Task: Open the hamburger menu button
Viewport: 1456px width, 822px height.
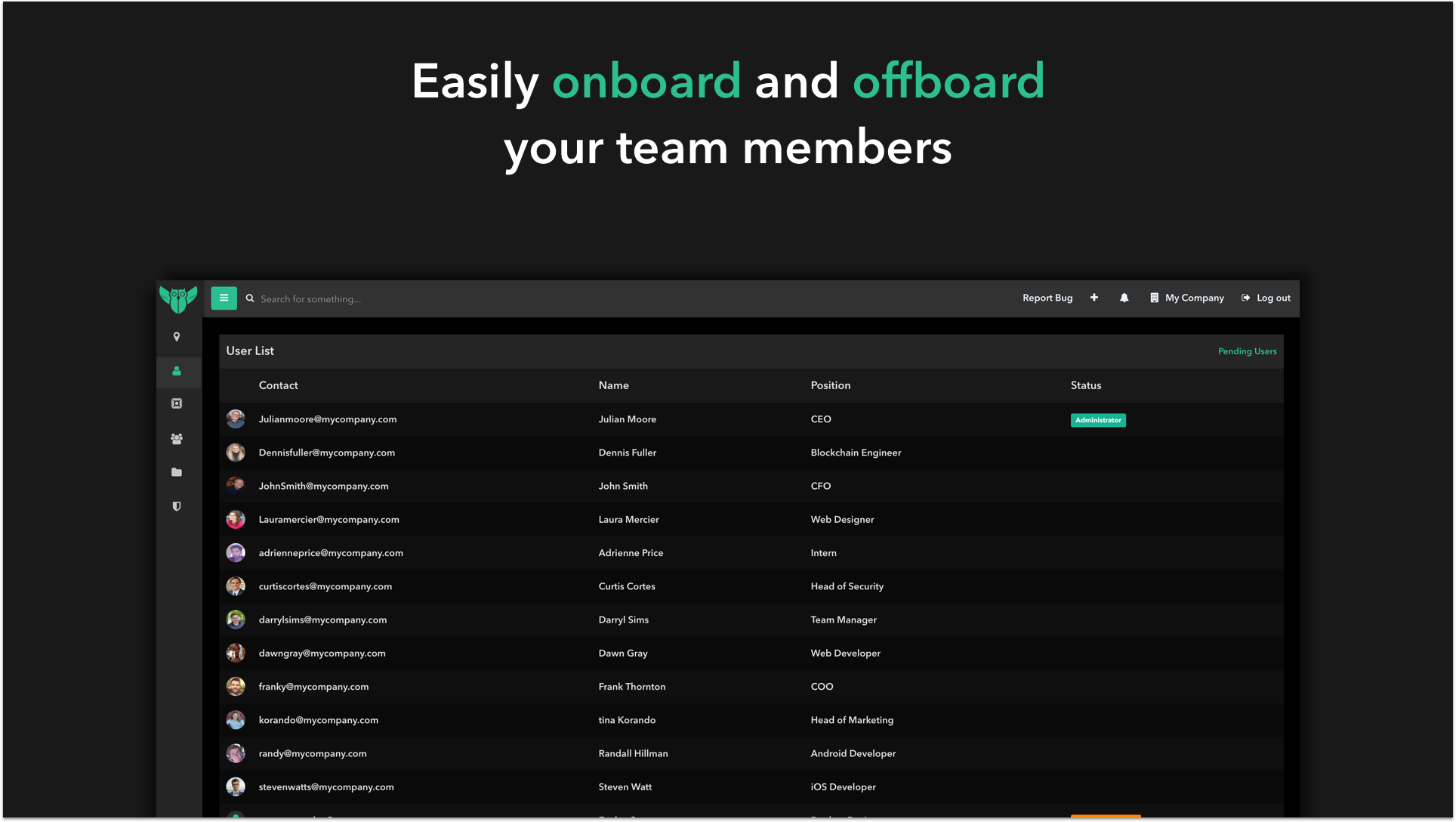Action: pyautogui.click(x=224, y=298)
